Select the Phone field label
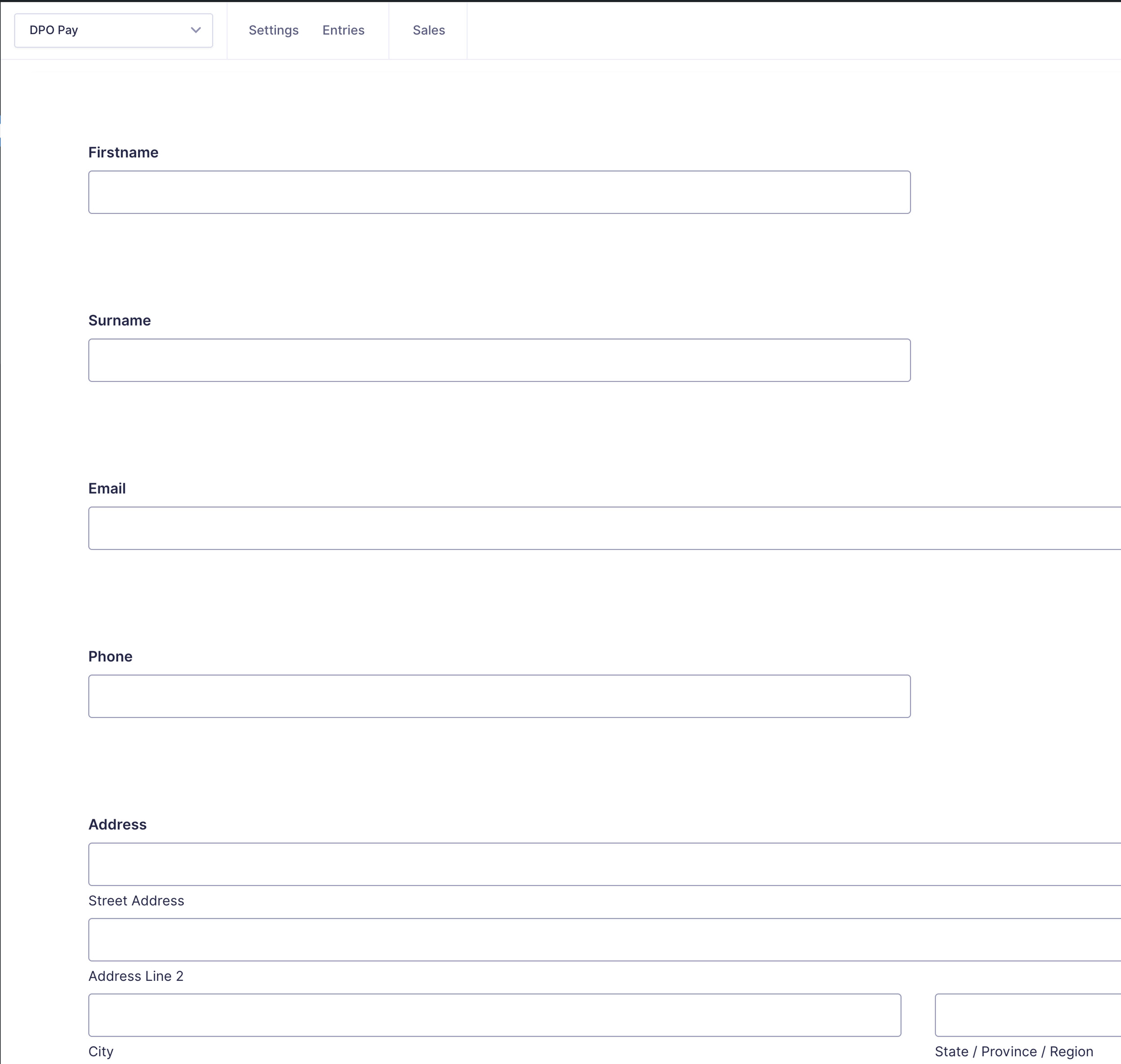This screenshot has height=1064, width=1121. click(x=111, y=656)
